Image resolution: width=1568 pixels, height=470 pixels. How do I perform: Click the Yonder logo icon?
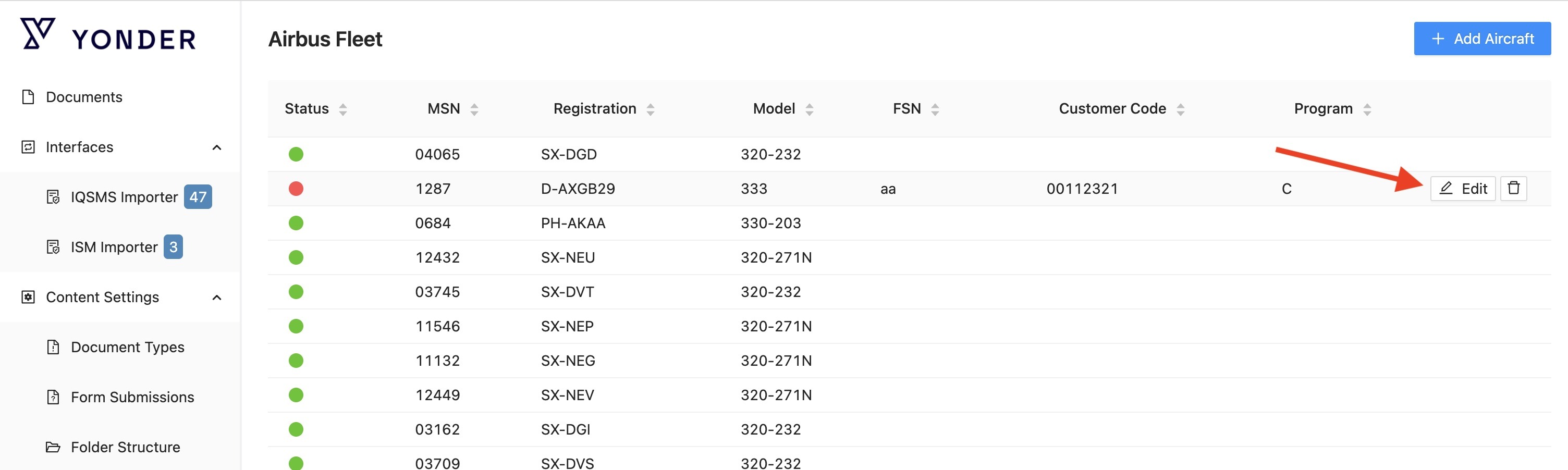click(38, 33)
